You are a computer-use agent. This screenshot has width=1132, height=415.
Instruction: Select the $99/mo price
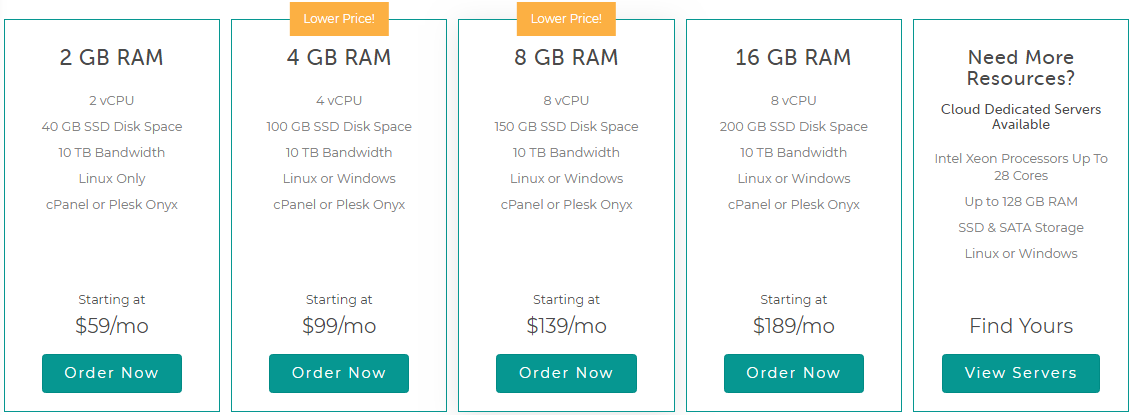pyautogui.click(x=339, y=326)
